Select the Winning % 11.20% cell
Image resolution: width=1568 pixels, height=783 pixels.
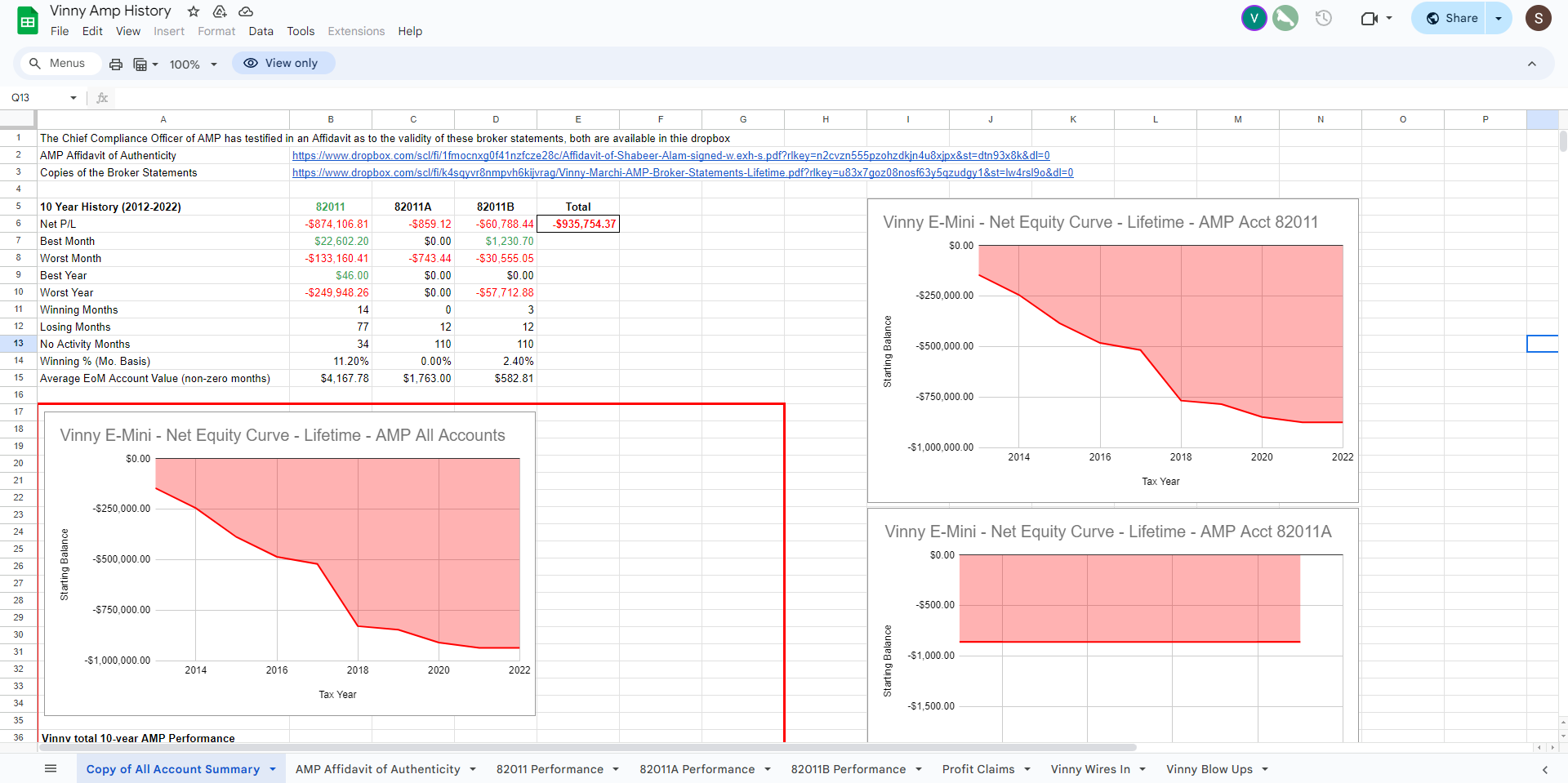tap(331, 361)
